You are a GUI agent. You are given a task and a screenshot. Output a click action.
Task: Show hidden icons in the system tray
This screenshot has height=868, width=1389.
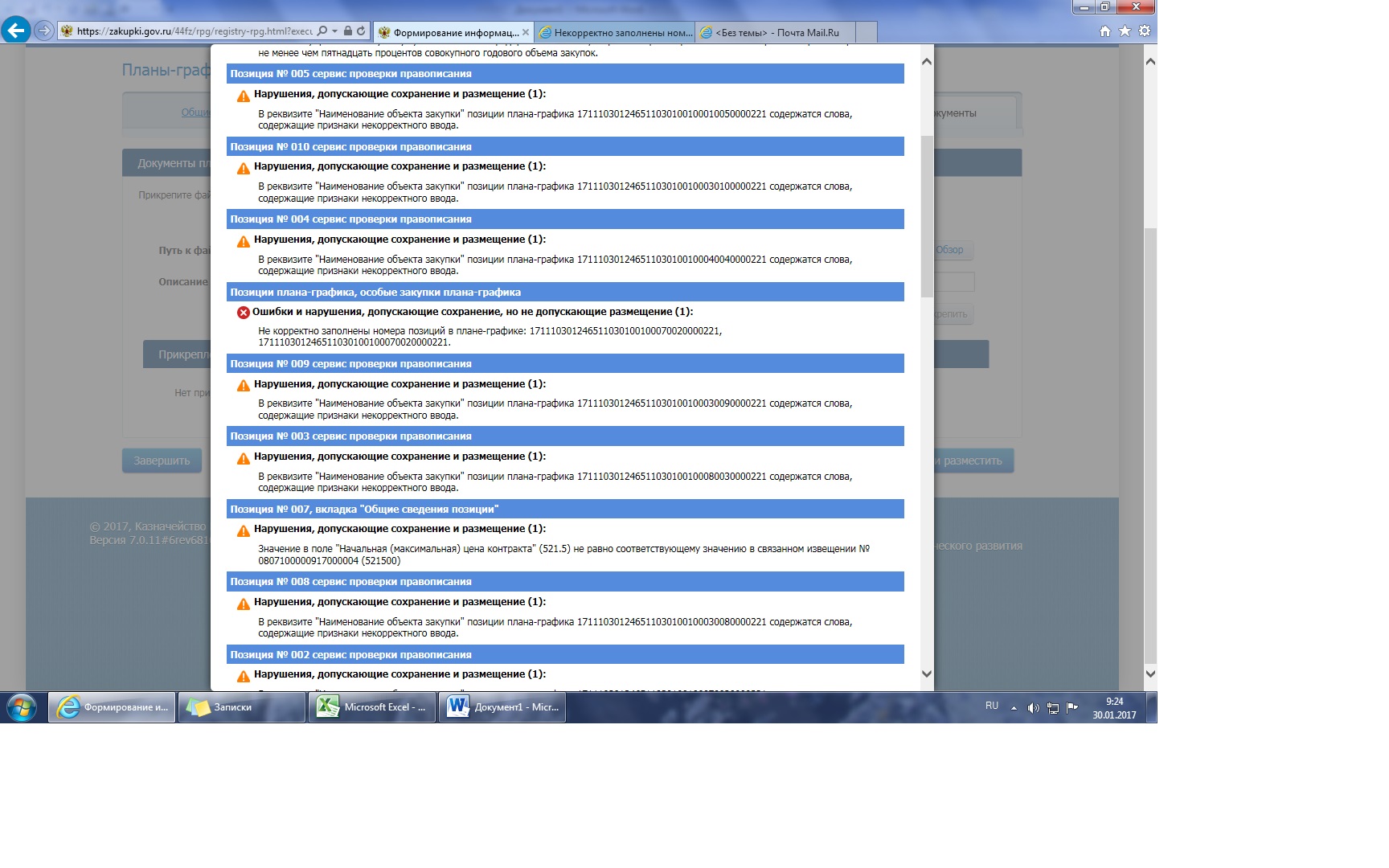tap(1014, 708)
